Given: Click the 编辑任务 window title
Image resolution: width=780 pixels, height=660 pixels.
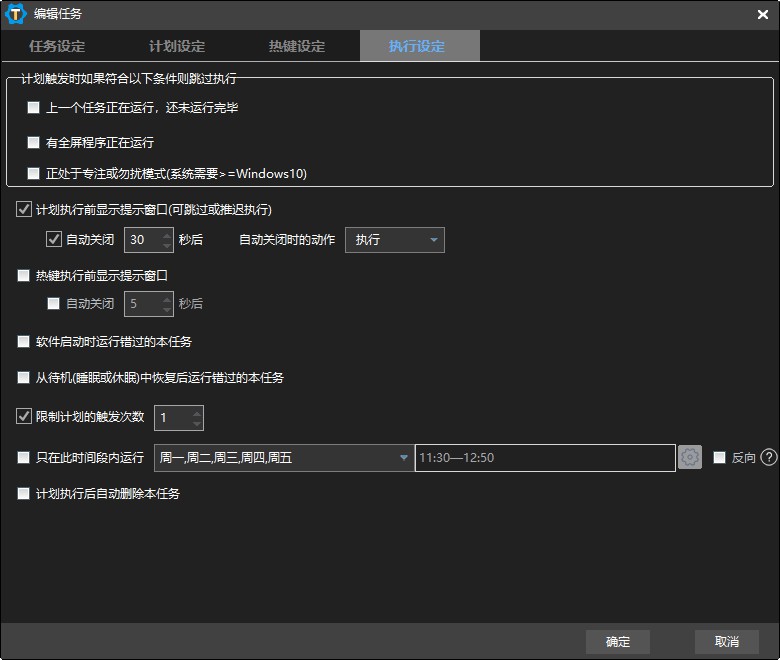Looking at the screenshot, I should 58,14.
